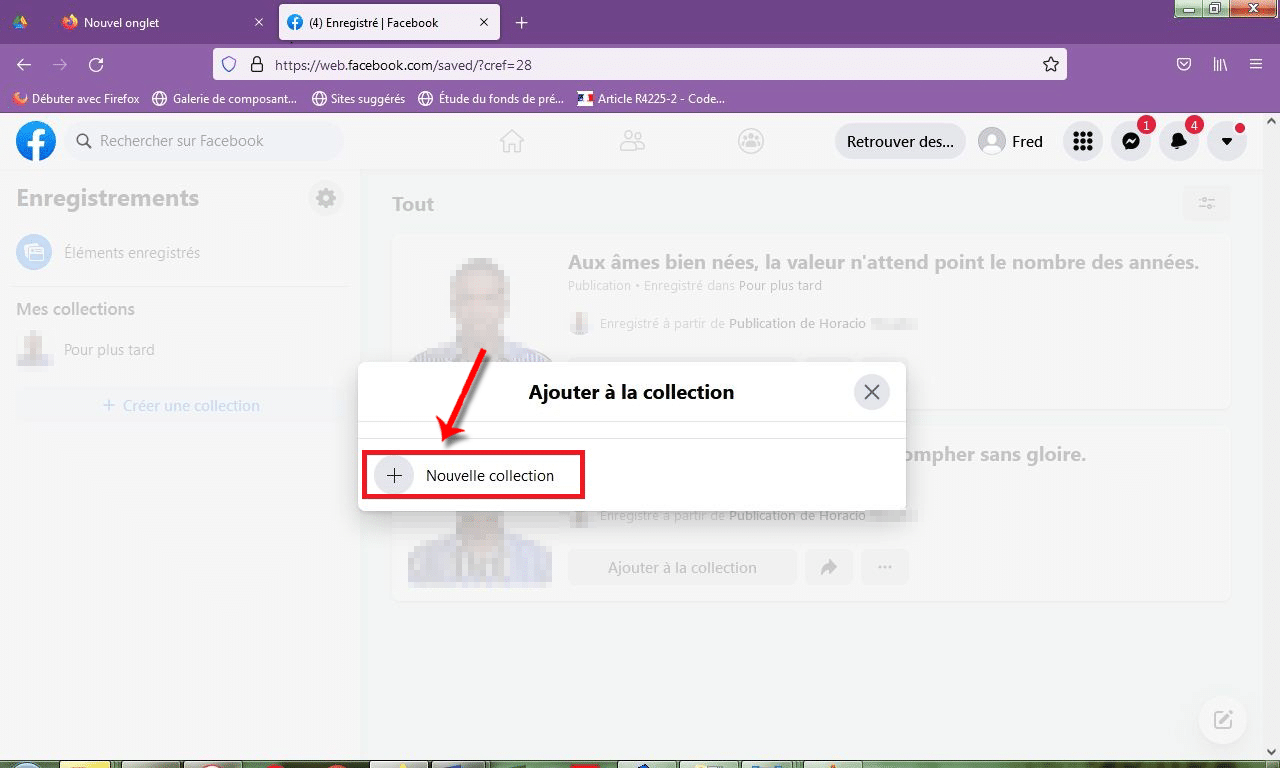The image size is (1280, 768).
Task: Click the padlock site security icon
Action: (257, 64)
